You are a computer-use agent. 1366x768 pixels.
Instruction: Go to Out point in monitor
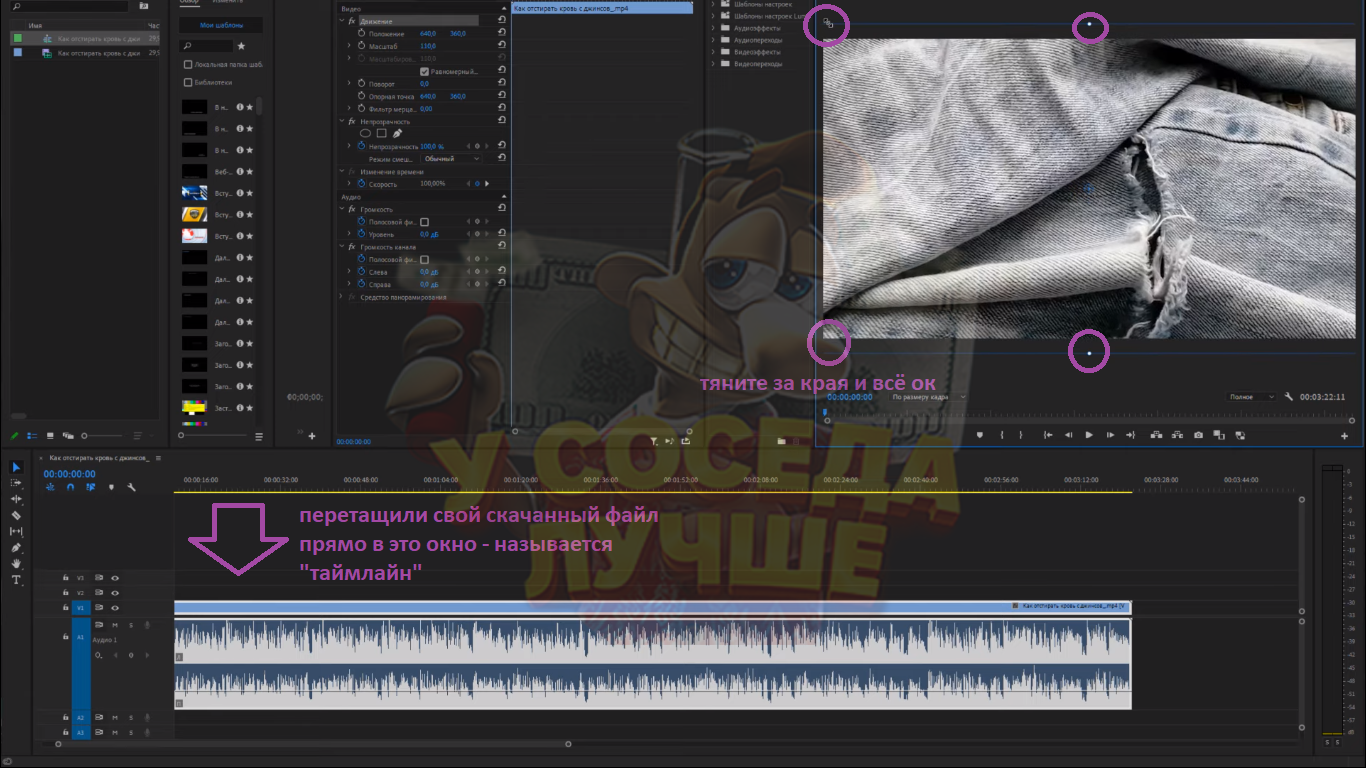[1130, 435]
